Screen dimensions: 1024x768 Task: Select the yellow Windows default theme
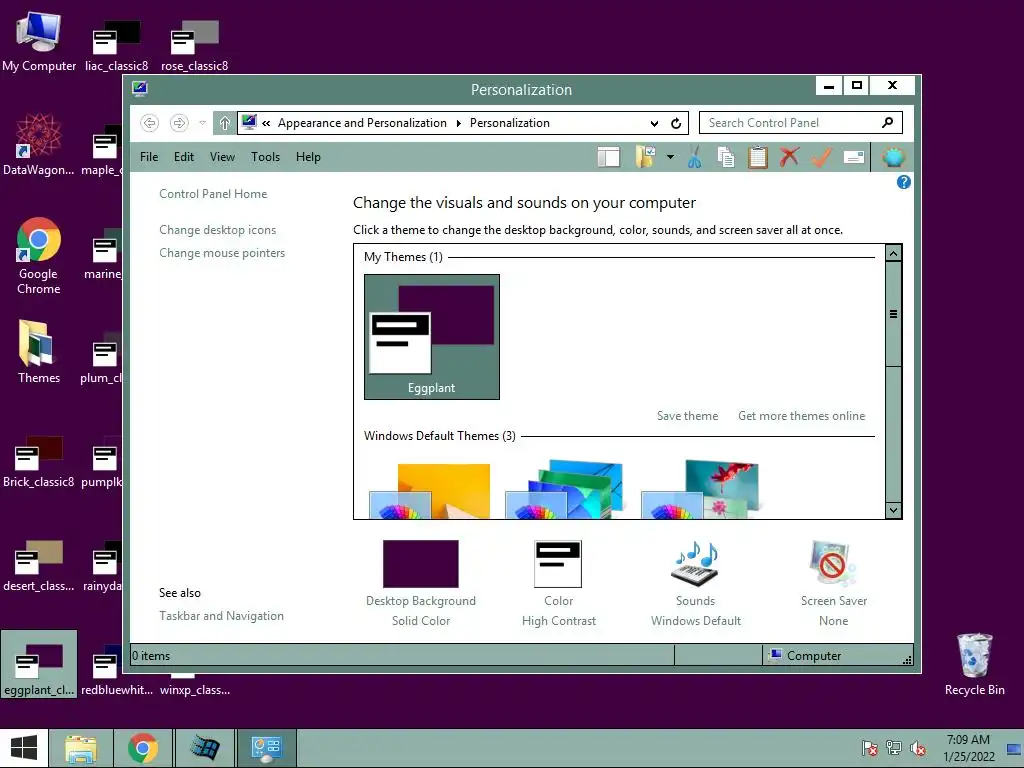pos(430,490)
